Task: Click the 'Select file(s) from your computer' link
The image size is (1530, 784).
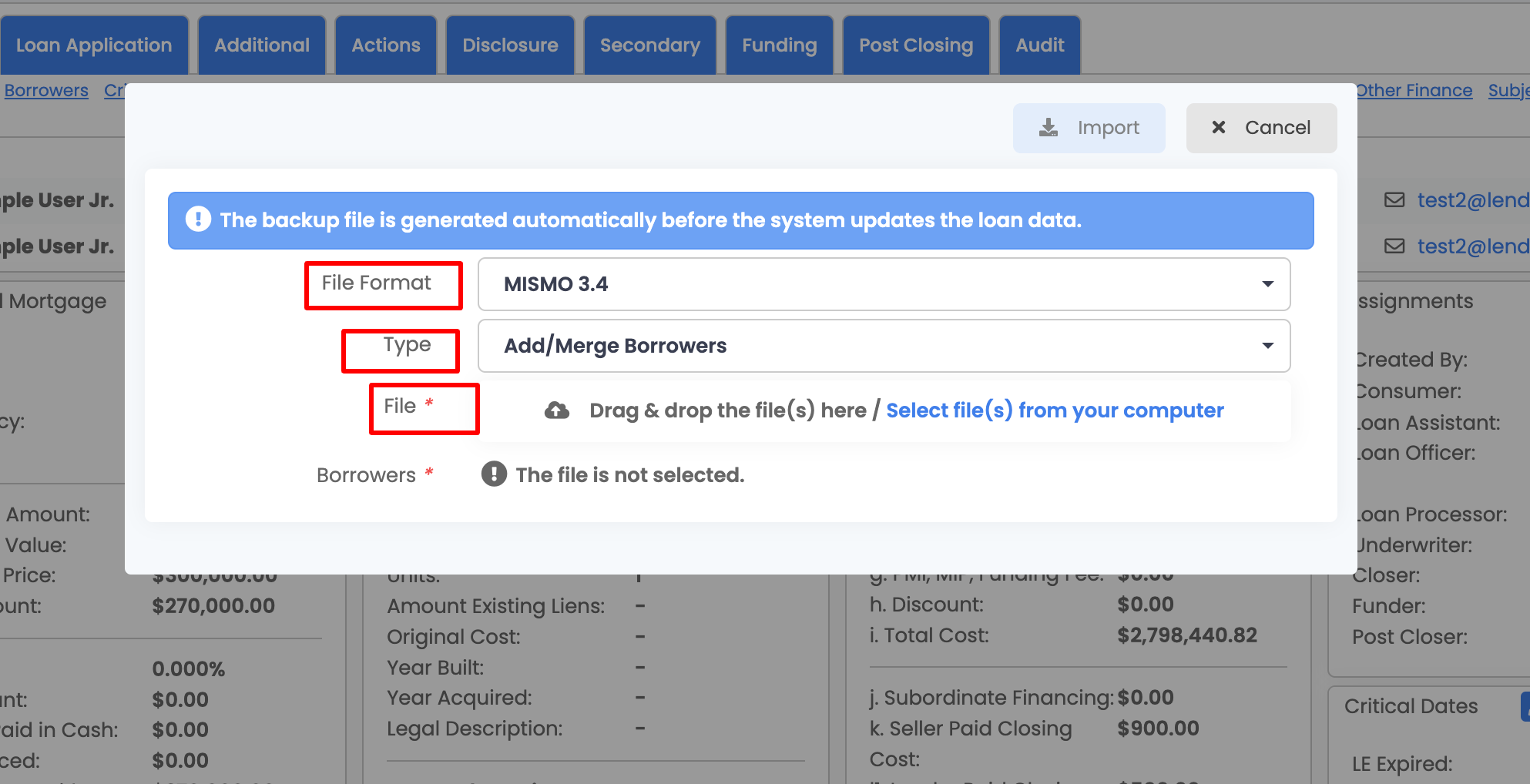Action: (1055, 410)
